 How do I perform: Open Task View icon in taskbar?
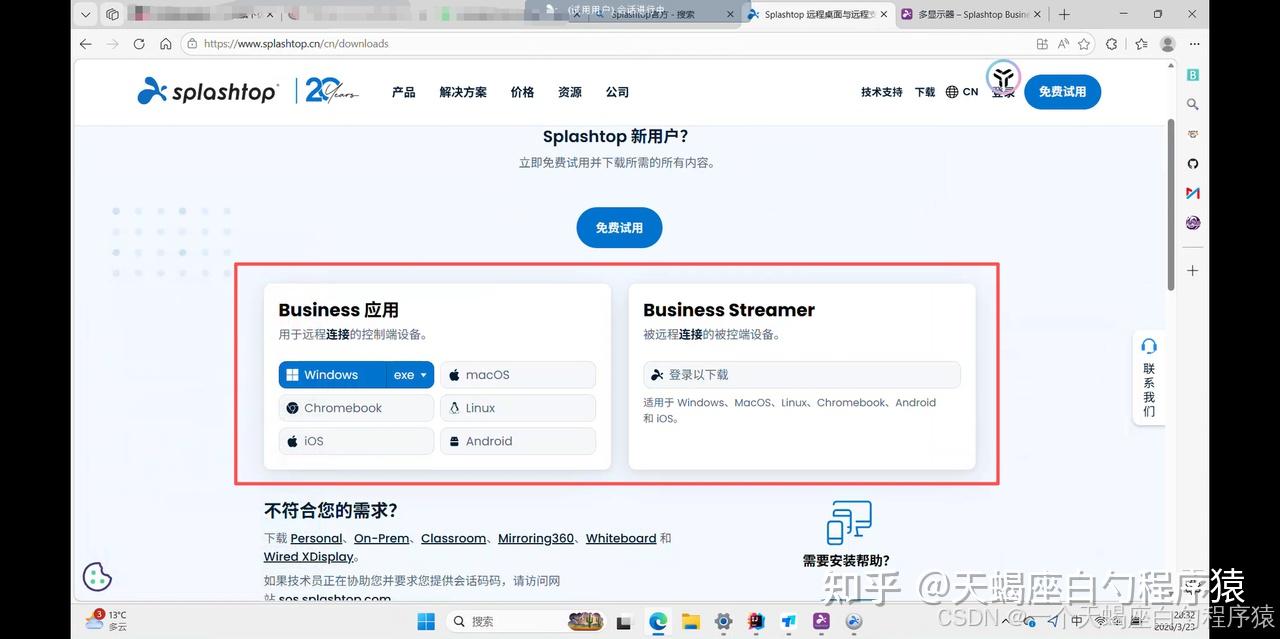point(624,621)
